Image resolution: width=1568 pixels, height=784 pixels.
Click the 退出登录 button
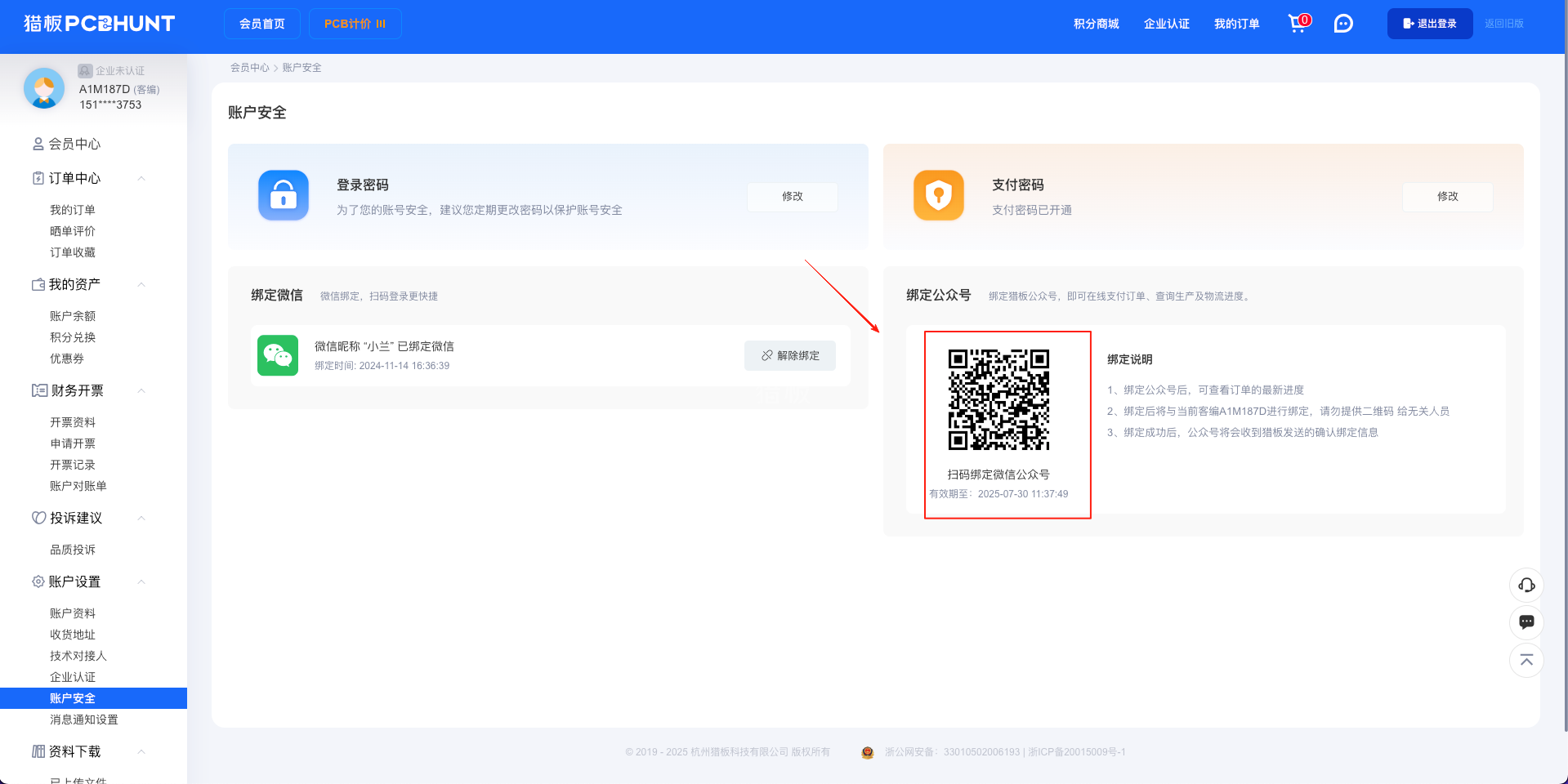point(1429,24)
